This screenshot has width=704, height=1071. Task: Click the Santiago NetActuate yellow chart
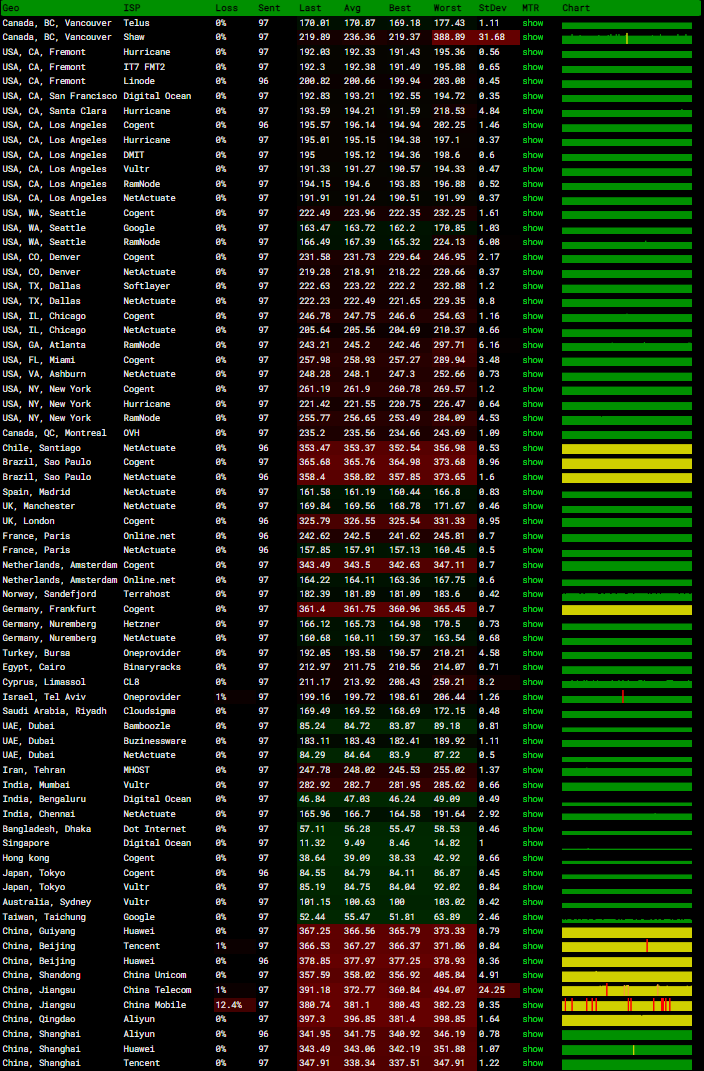[x=627, y=448]
